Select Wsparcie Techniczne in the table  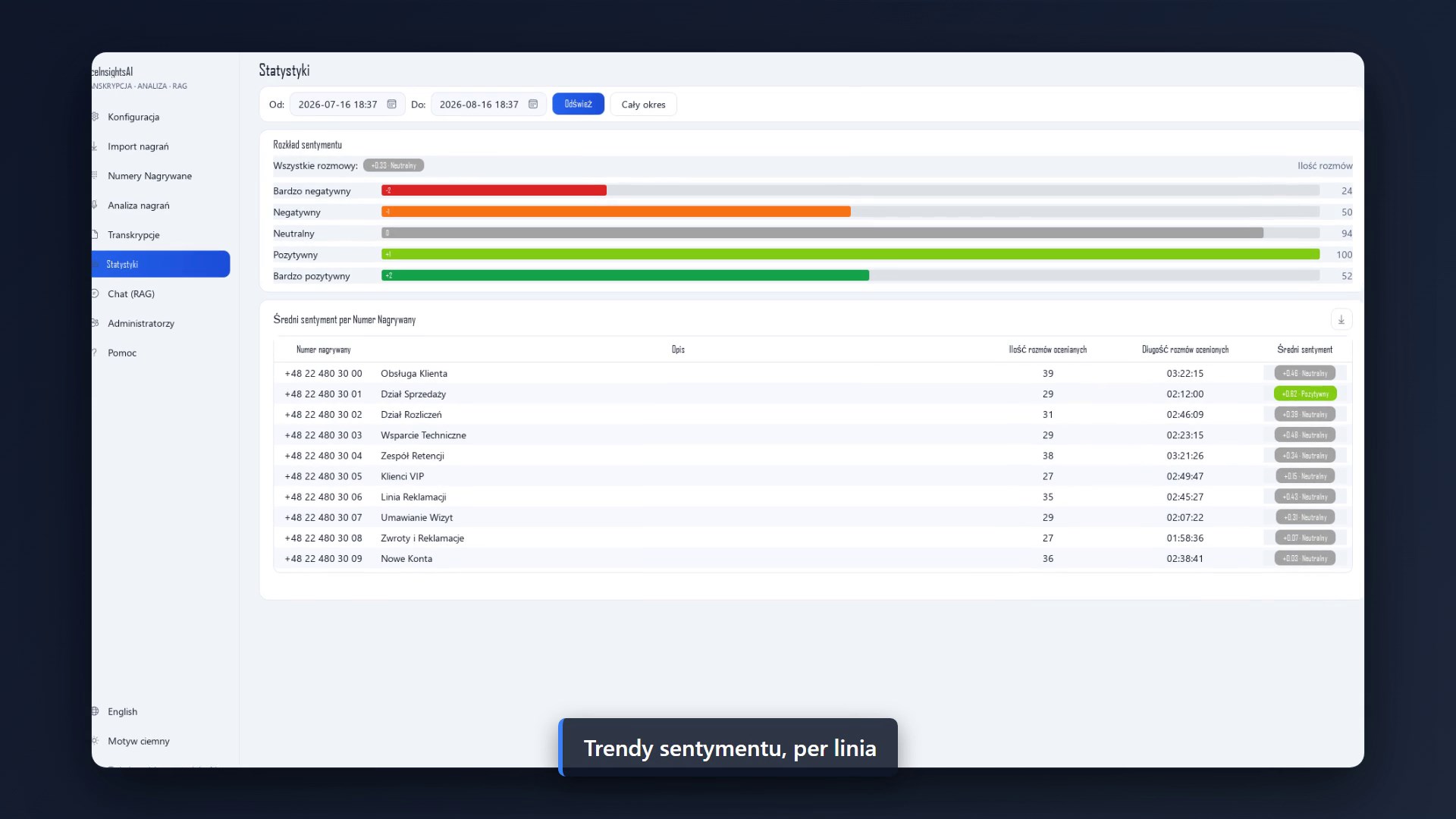(x=423, y=435)
